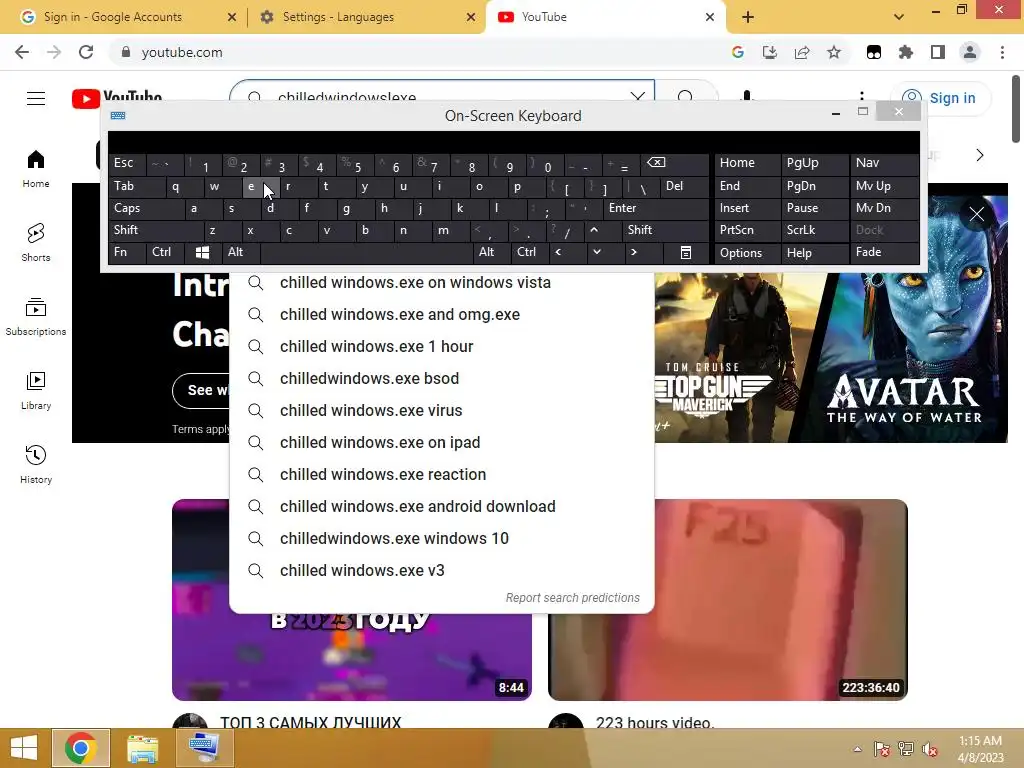Switch to Settings - Languages tab

click(366, 17)
